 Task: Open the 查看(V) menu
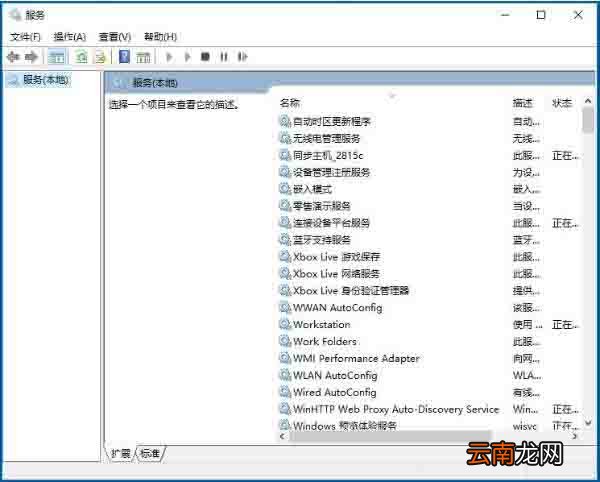click(x=115, y=37)
